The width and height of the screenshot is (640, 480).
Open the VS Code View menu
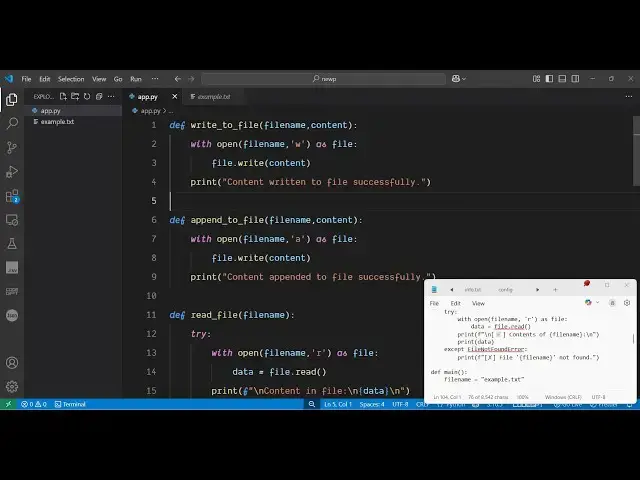(x=99, y=79)
